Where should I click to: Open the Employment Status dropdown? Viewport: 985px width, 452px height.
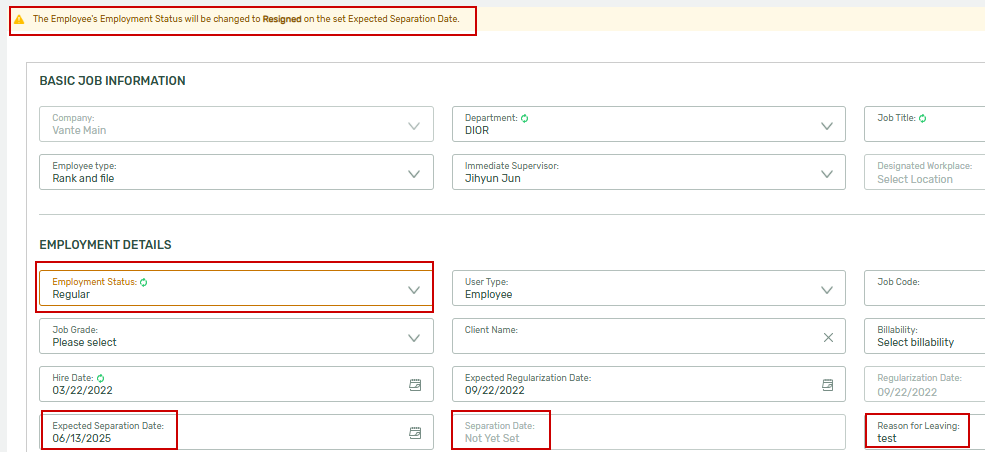tap(236, 288)
